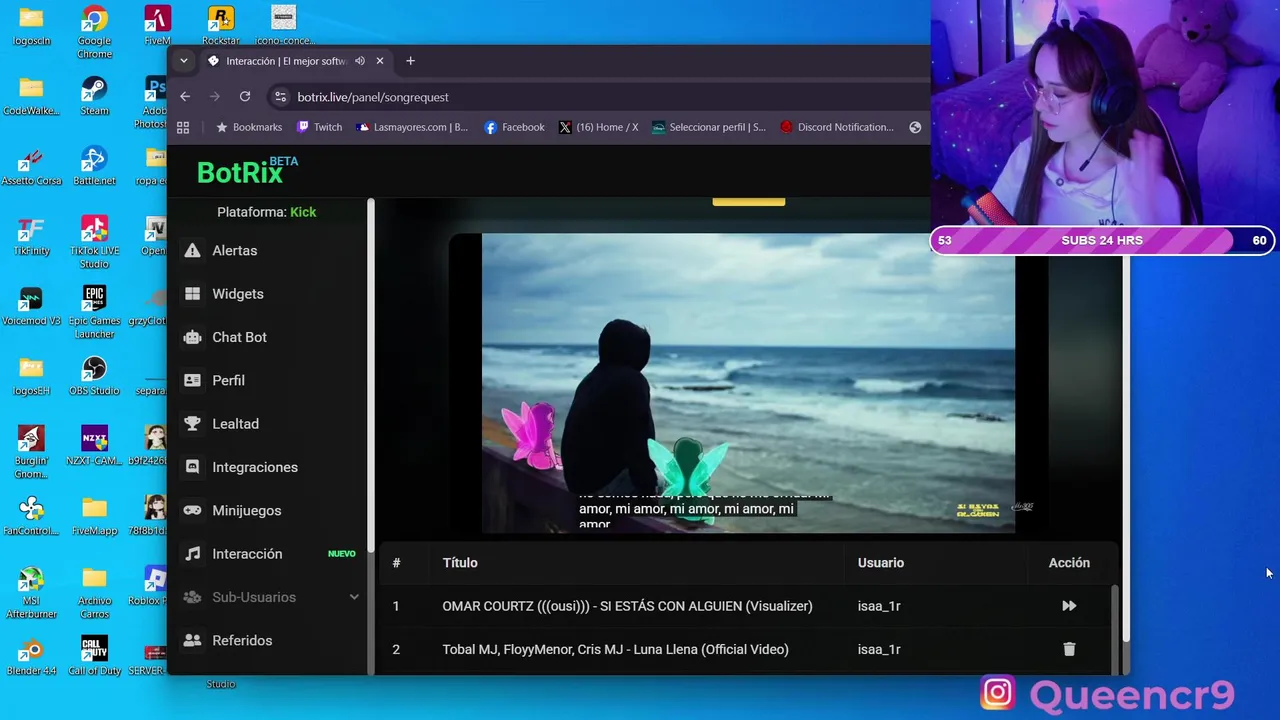Image resolution: width=1280 pixels, height=720 pixels.
Task: Open NZXT CAM desktop icon
Action: point(94,446)
